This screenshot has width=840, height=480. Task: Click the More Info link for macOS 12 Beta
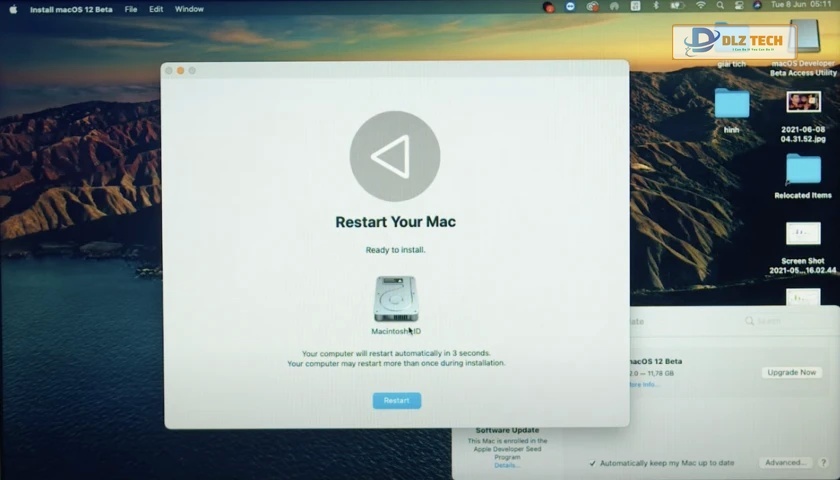click(643, 384)
